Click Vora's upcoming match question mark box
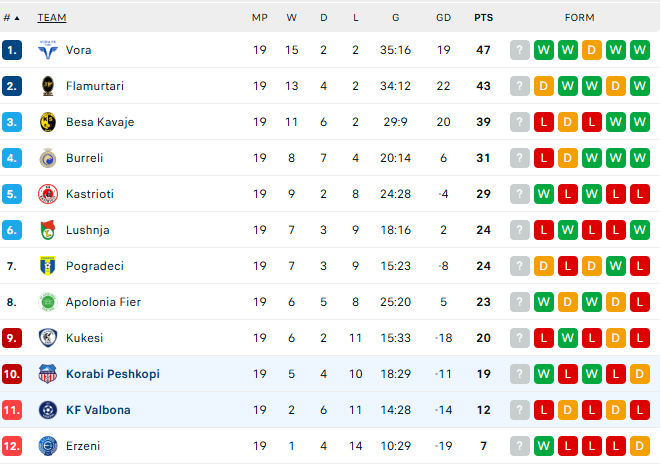Viewport: 661px width, 465px height. pos(519,50)
